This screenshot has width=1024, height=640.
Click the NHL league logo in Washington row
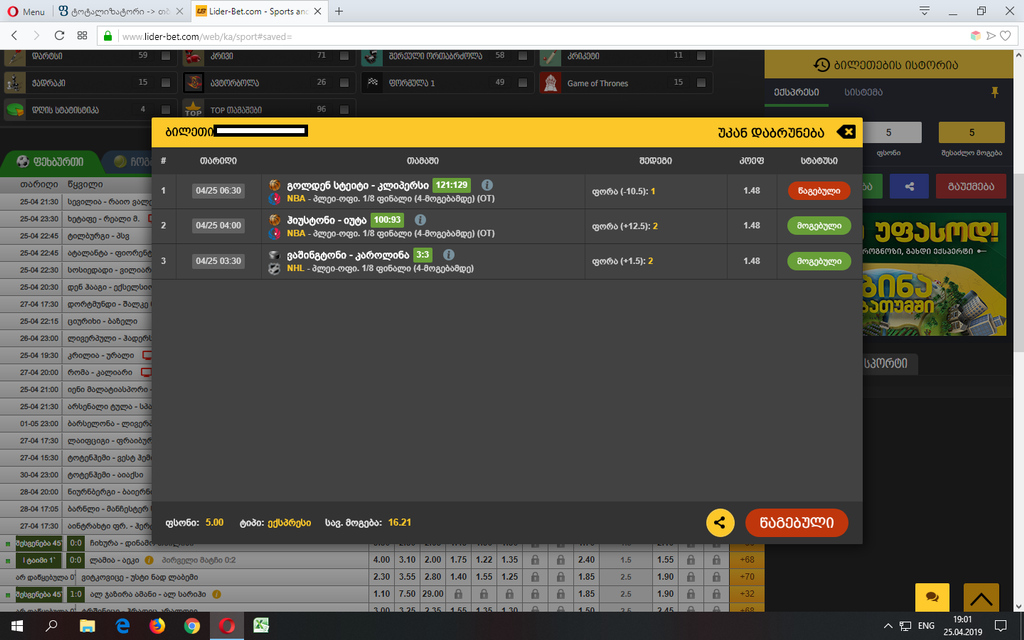pyautogui.click(x=274, y=268)
